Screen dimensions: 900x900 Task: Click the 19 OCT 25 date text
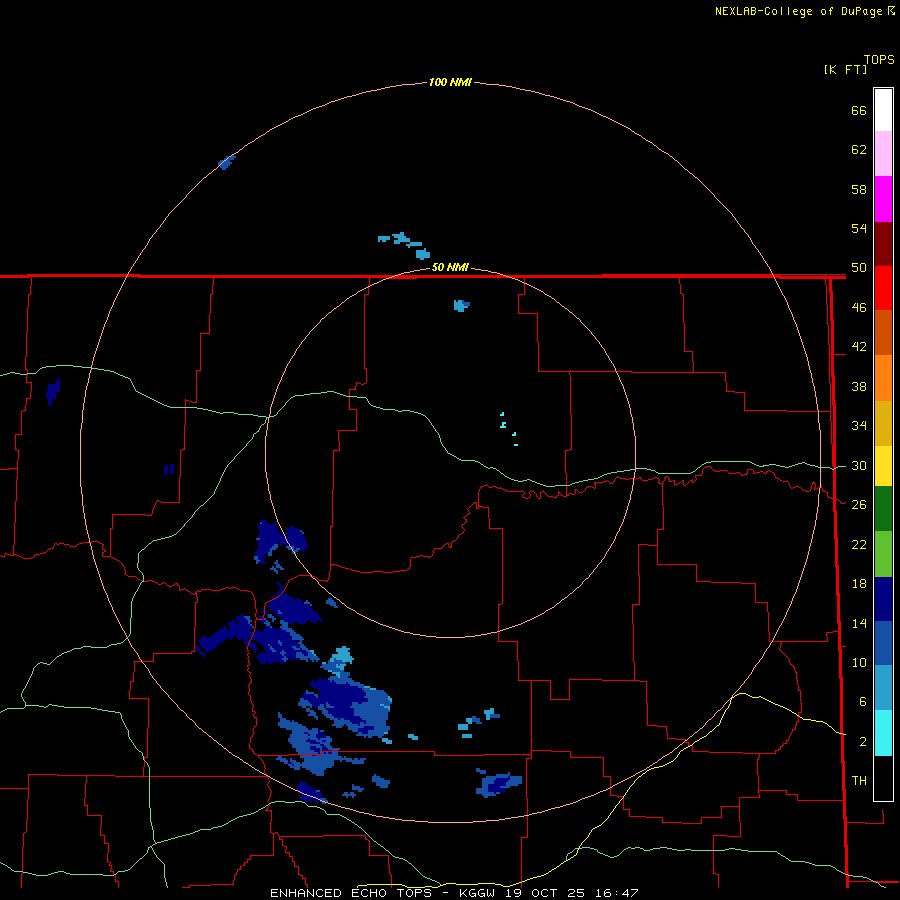[x=545, y=893]
